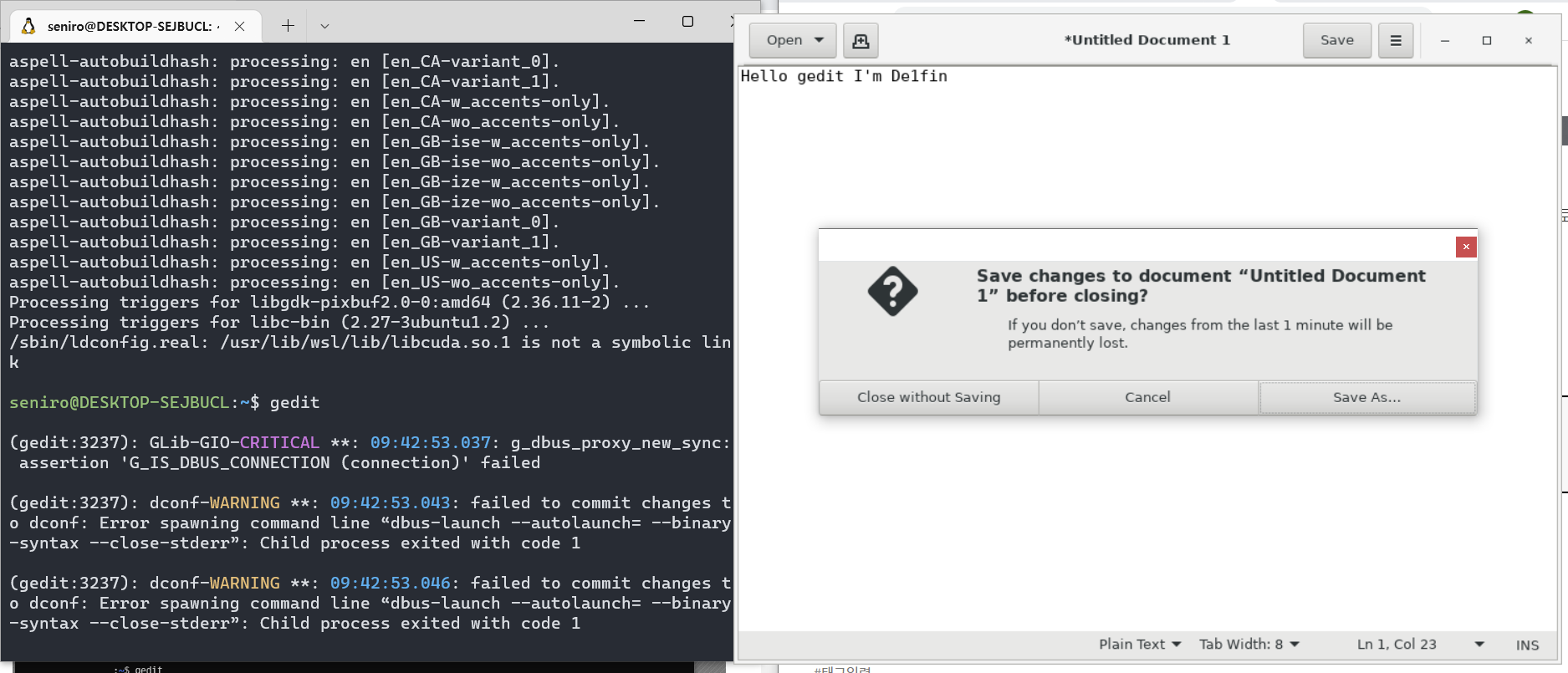
Task: Expand the terminal profile dropdown chevron
Action: [x=324, y=26]
